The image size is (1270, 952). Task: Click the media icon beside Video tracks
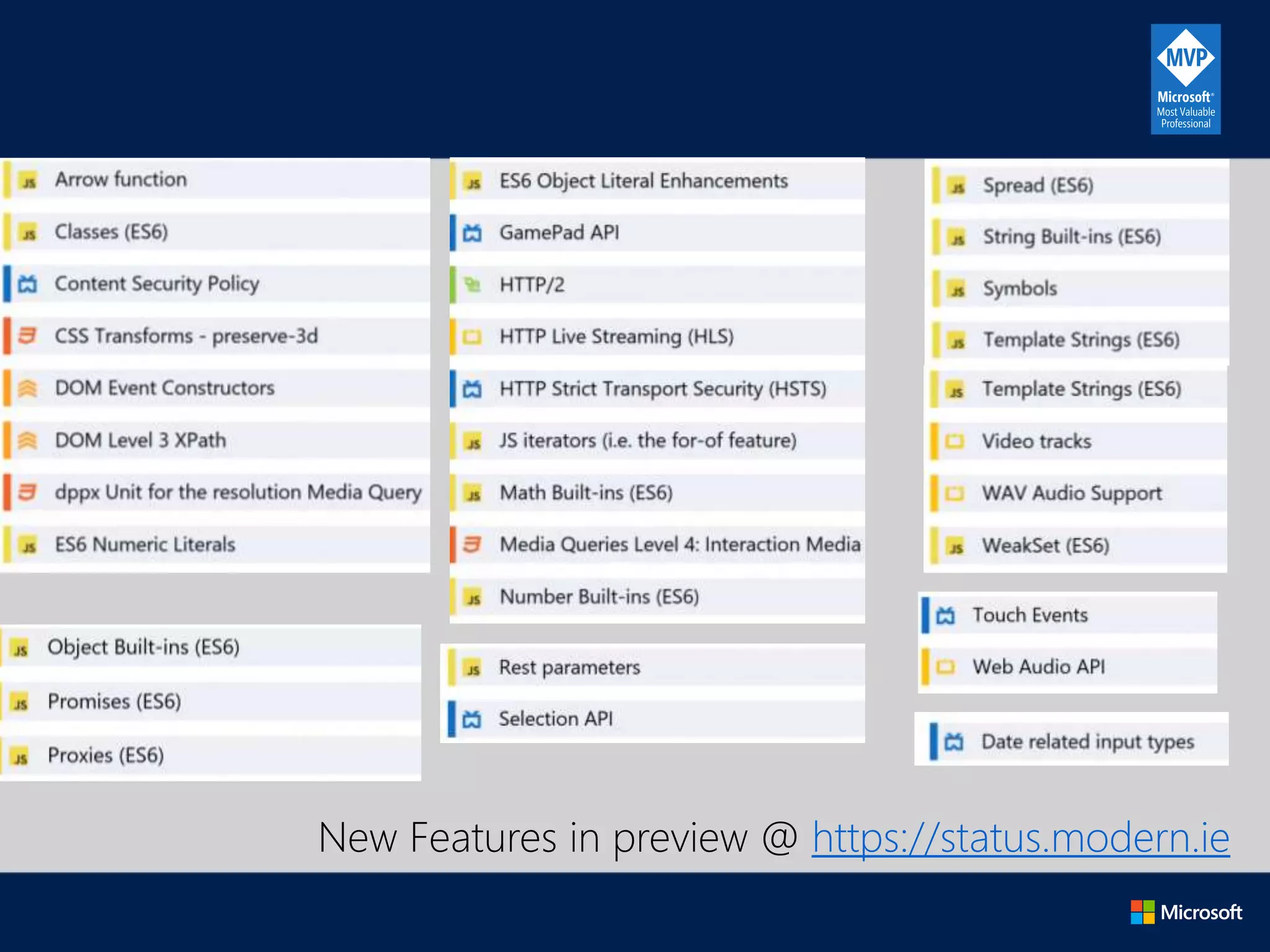pyautogui.click(x=954, y=441)
